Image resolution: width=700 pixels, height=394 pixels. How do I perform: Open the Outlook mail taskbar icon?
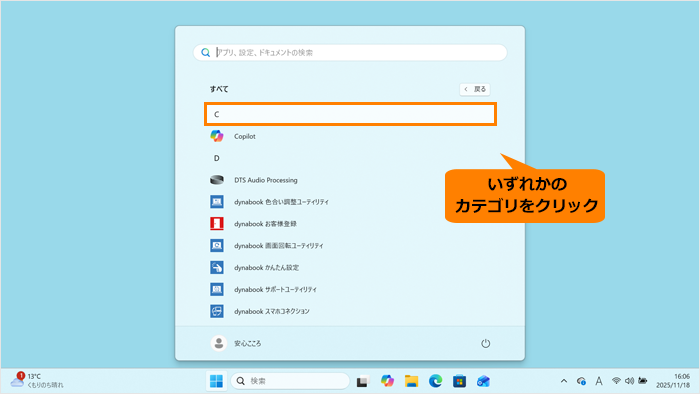pyautogui.click(x=483, y=381)
